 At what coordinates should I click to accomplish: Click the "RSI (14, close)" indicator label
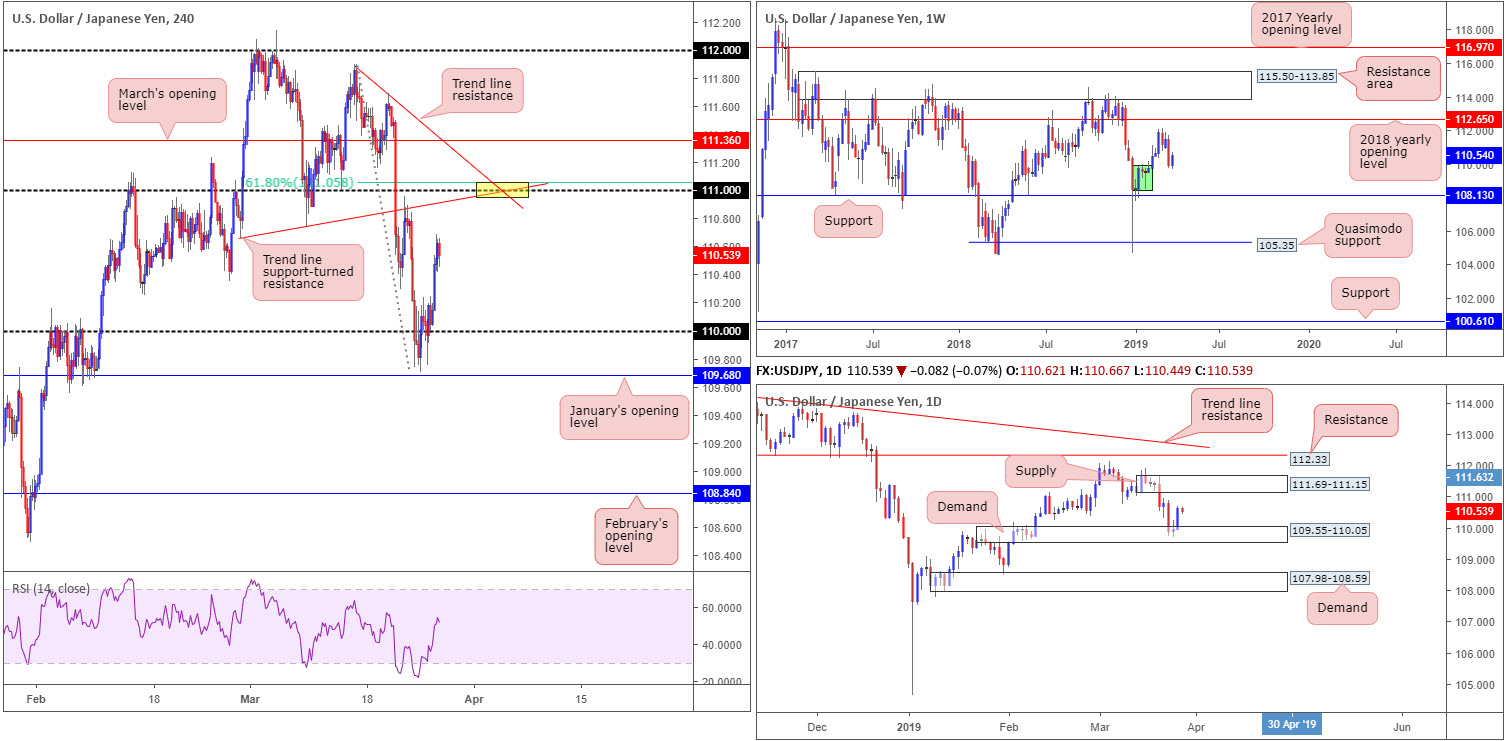click(x=50, y=588)
